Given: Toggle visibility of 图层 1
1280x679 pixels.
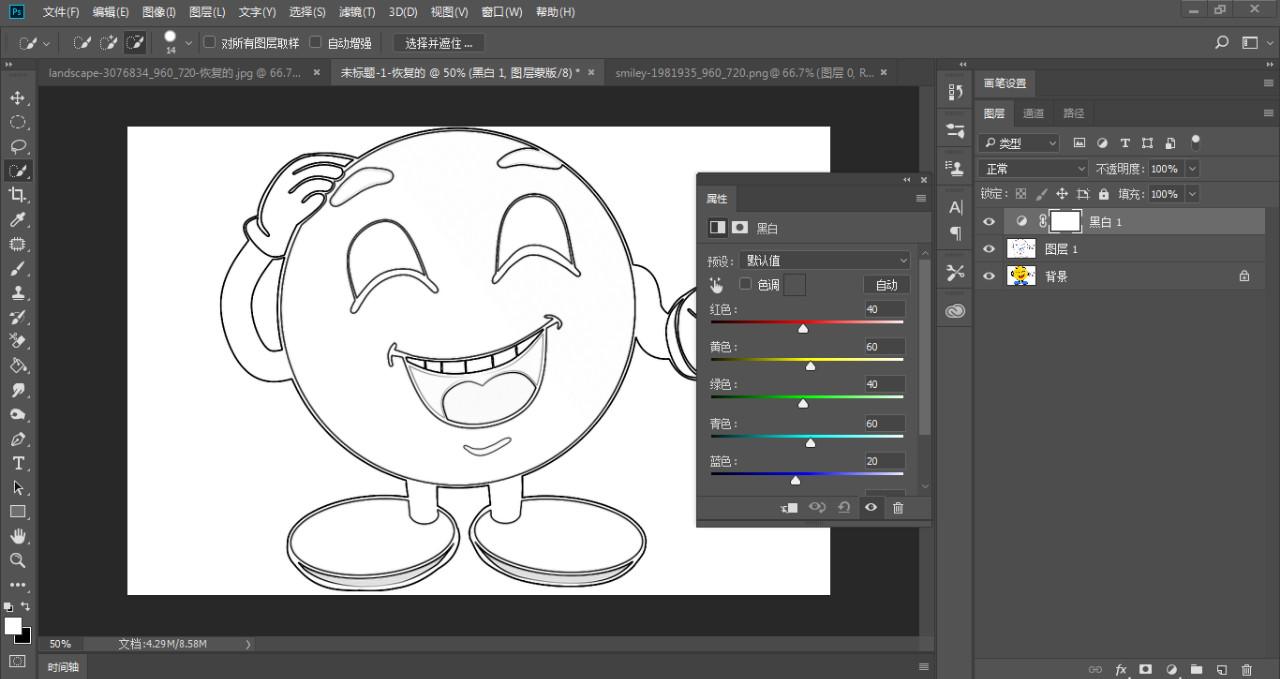Looking at the screenshot, I should 989,249.
